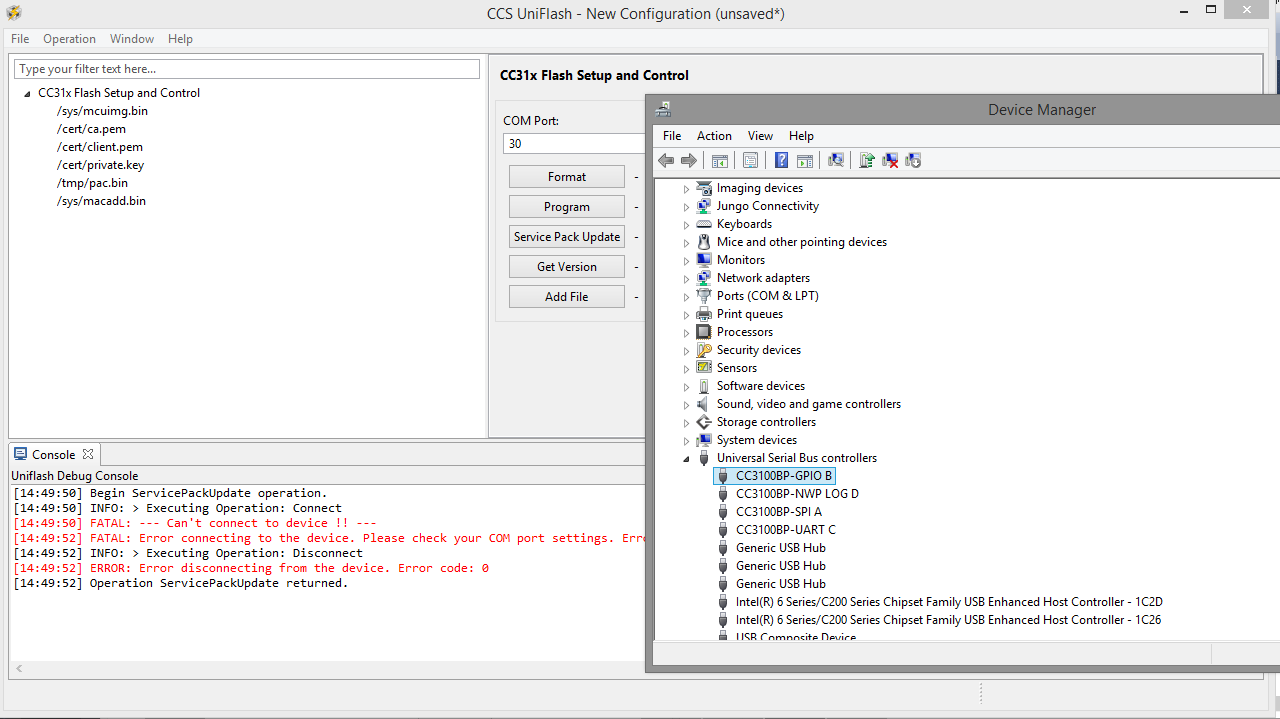The width and height of the screenshot is (1280, 719).
Task: Close the Console tab via its X icon
Action: point(88,454)
